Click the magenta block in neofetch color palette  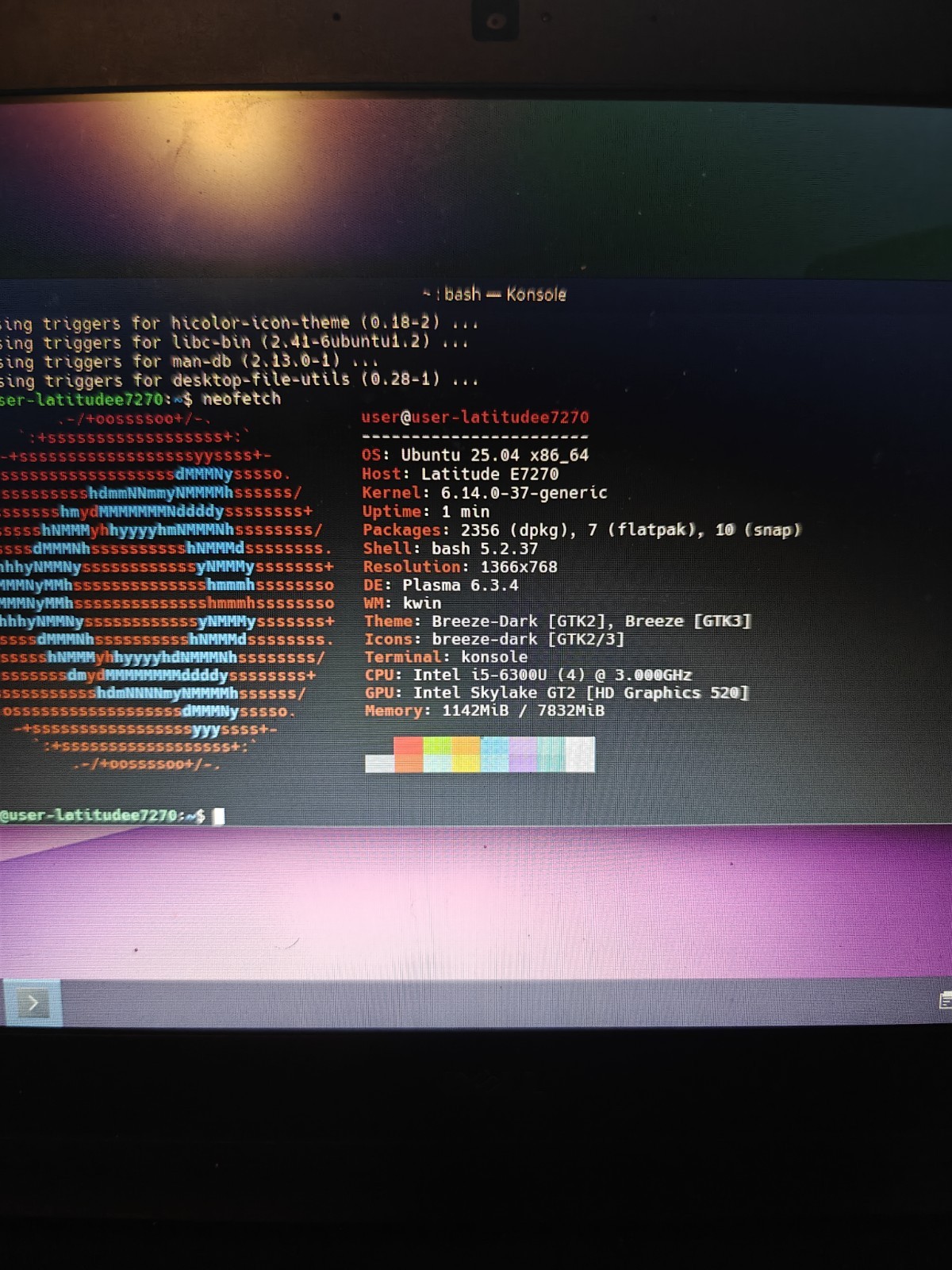click(x=523, y=755)
